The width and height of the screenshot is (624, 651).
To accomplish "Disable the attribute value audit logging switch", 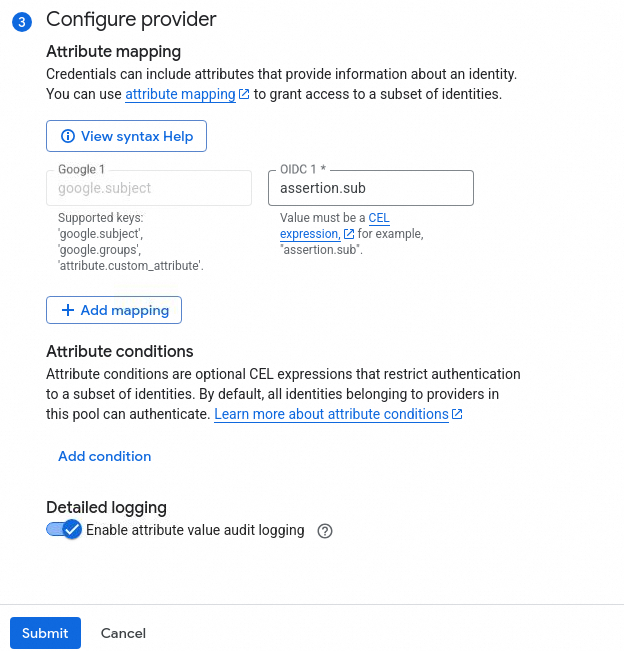I will (x=63, y=530).
